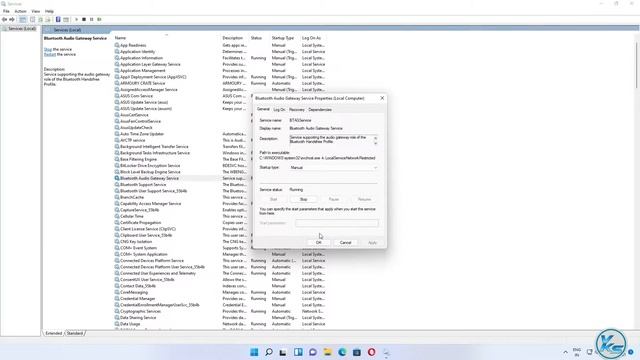
Task: Select the Cryptographic Services row
Action: 220,311
